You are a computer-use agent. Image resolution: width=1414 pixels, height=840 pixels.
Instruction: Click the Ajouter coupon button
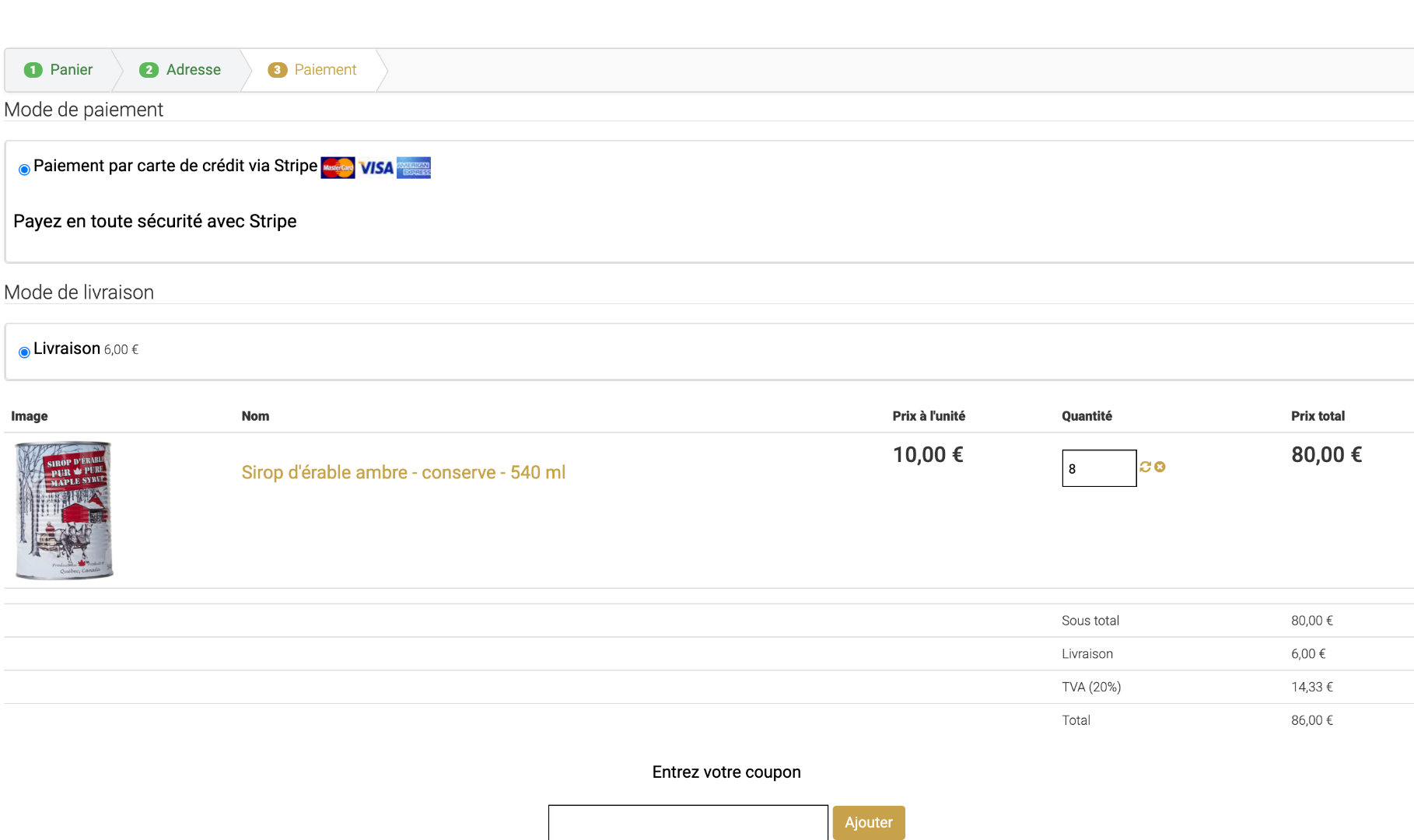(x=869, y=822)
